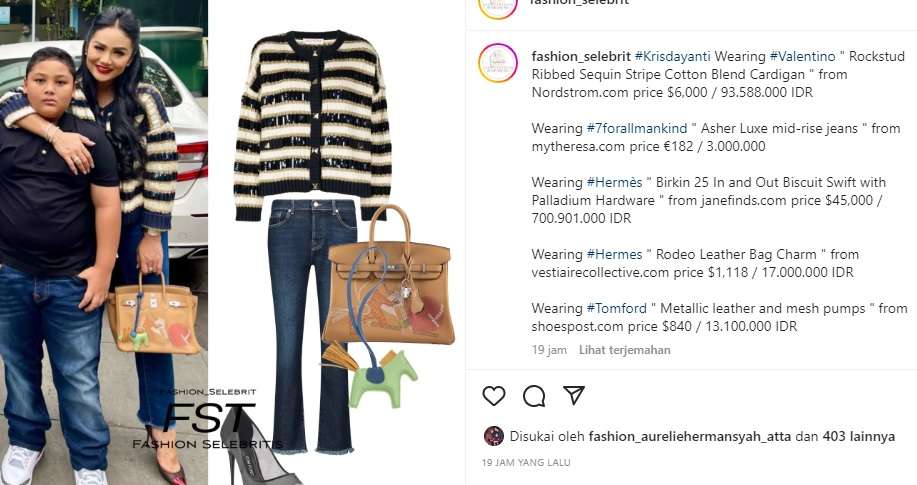The height and width of the screenshot is (485, 917).
Task: Open #Hermès hashtag in Birkin line
Action: pos(614,182)
